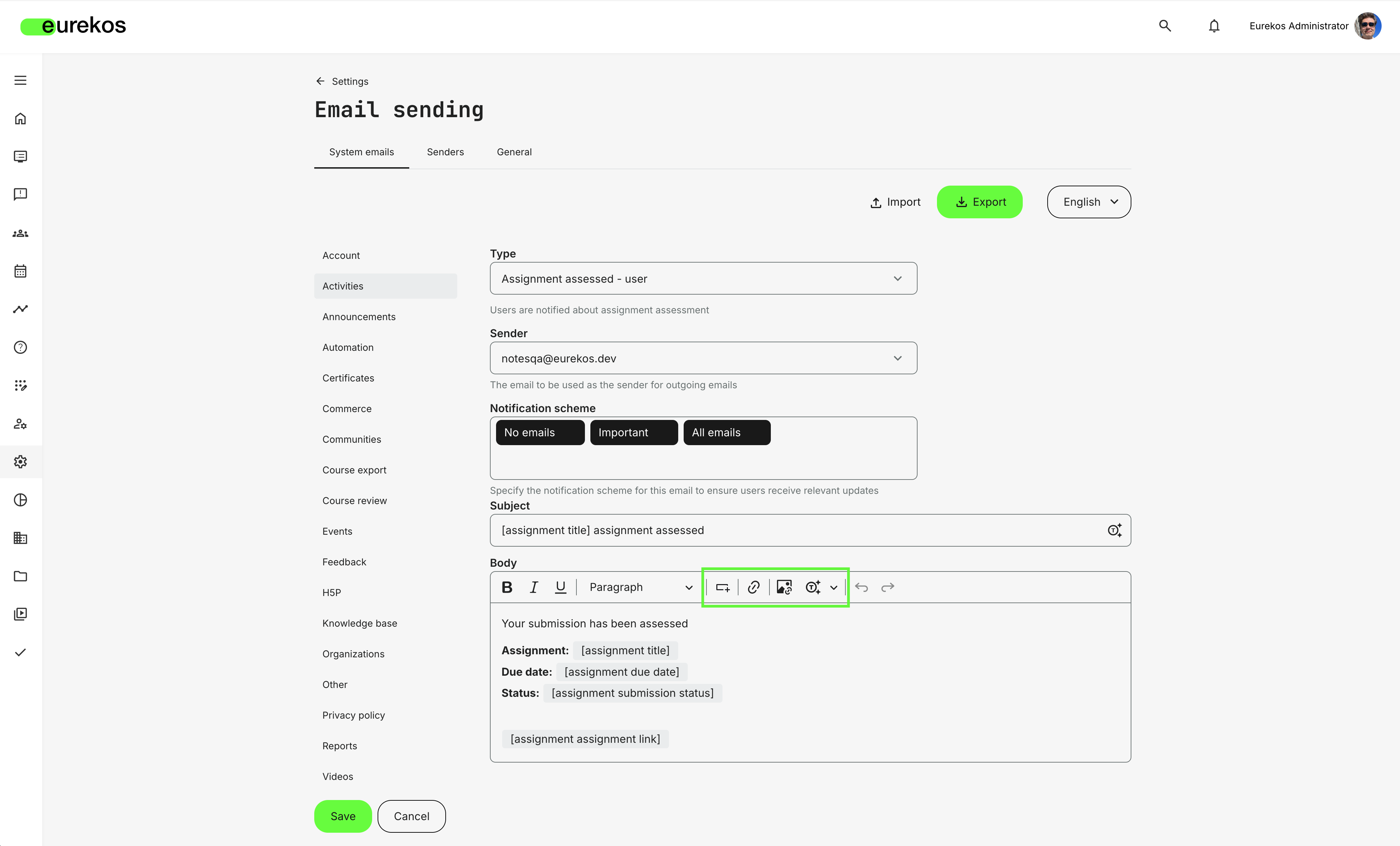Toggle the Important notification scheme
This screenshot has width=1400, height=846.
[634, 432]
